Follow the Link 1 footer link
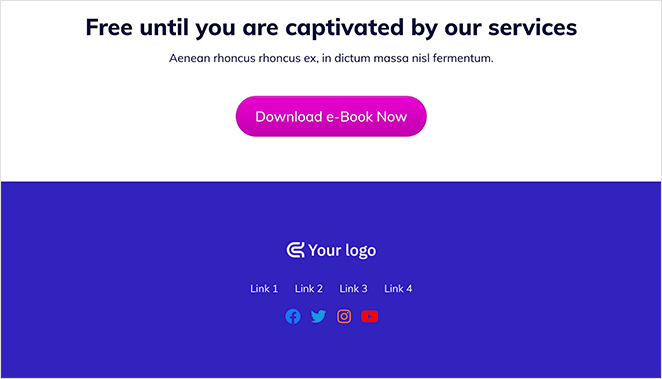The image size is (662, 379). point(264,289)
